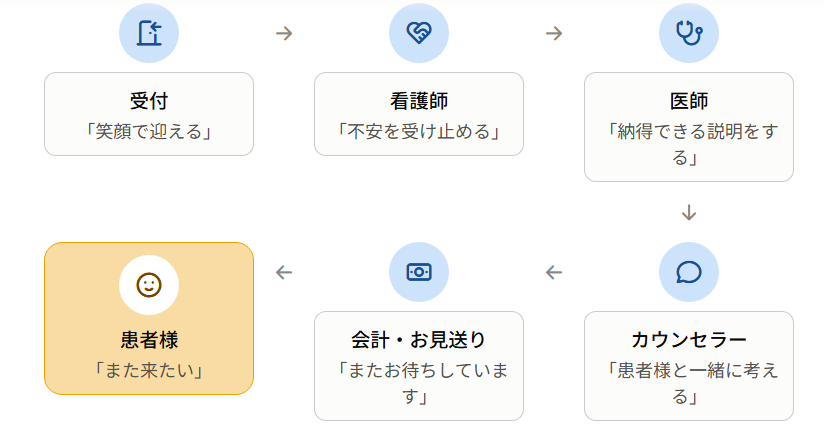Click the left arrow pointing to 患者様
Screen dimensions: 824x431
coord(284,272)
